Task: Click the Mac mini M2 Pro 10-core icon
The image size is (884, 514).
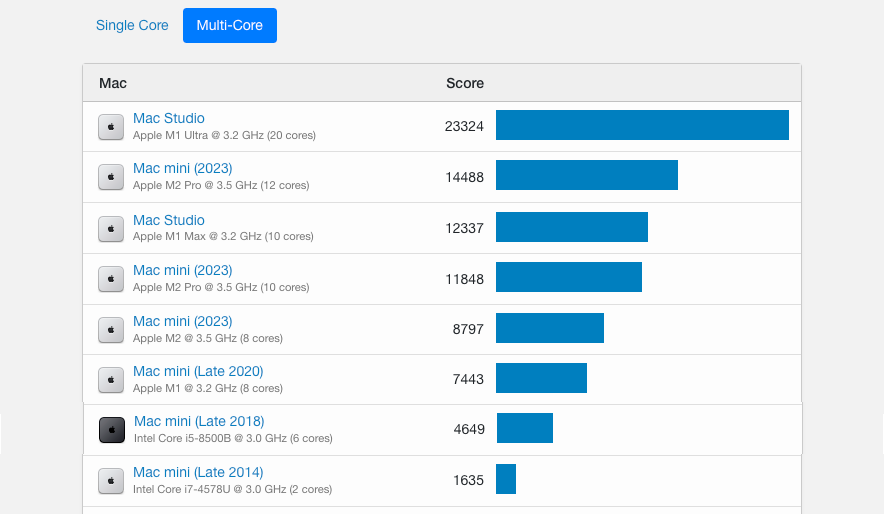Action: click(x=111, y=279)
